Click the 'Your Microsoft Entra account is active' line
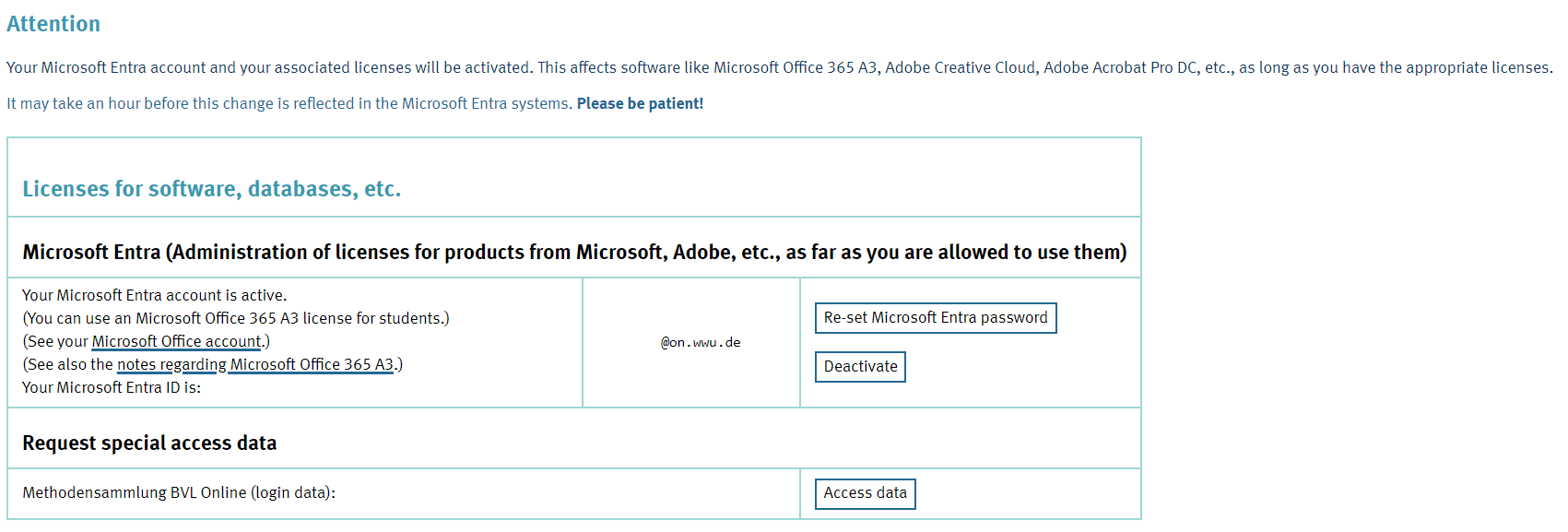 [154, 296]
